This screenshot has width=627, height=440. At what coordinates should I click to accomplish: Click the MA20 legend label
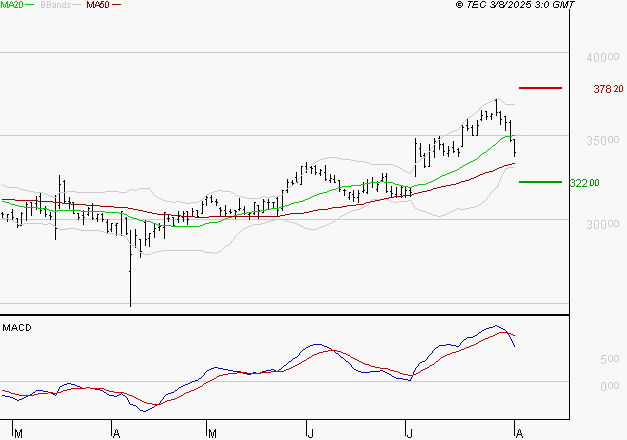[x=13, y=5]
